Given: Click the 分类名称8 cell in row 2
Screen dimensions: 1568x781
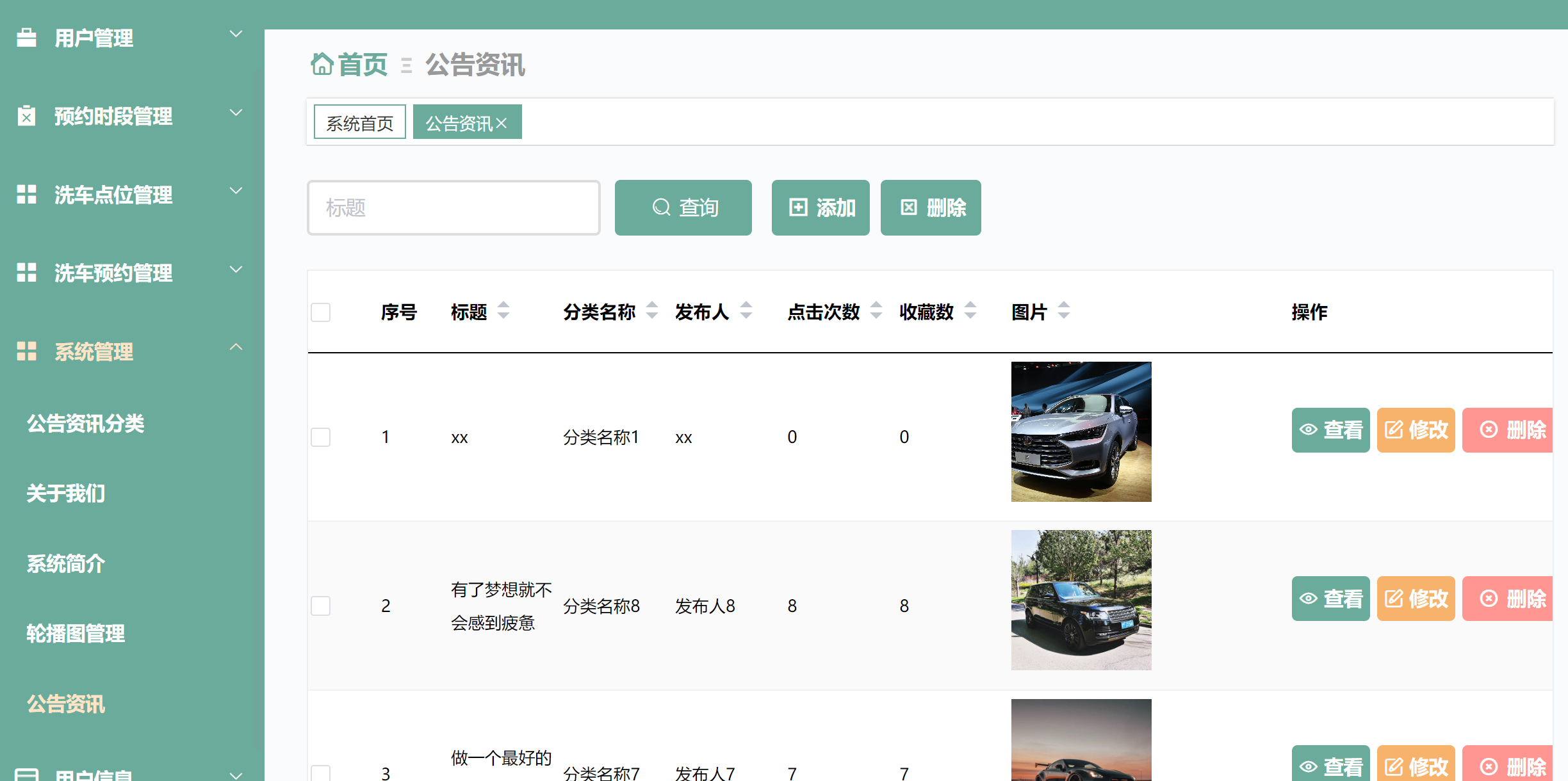Looking at the screenshot, I should pos(601,606).
